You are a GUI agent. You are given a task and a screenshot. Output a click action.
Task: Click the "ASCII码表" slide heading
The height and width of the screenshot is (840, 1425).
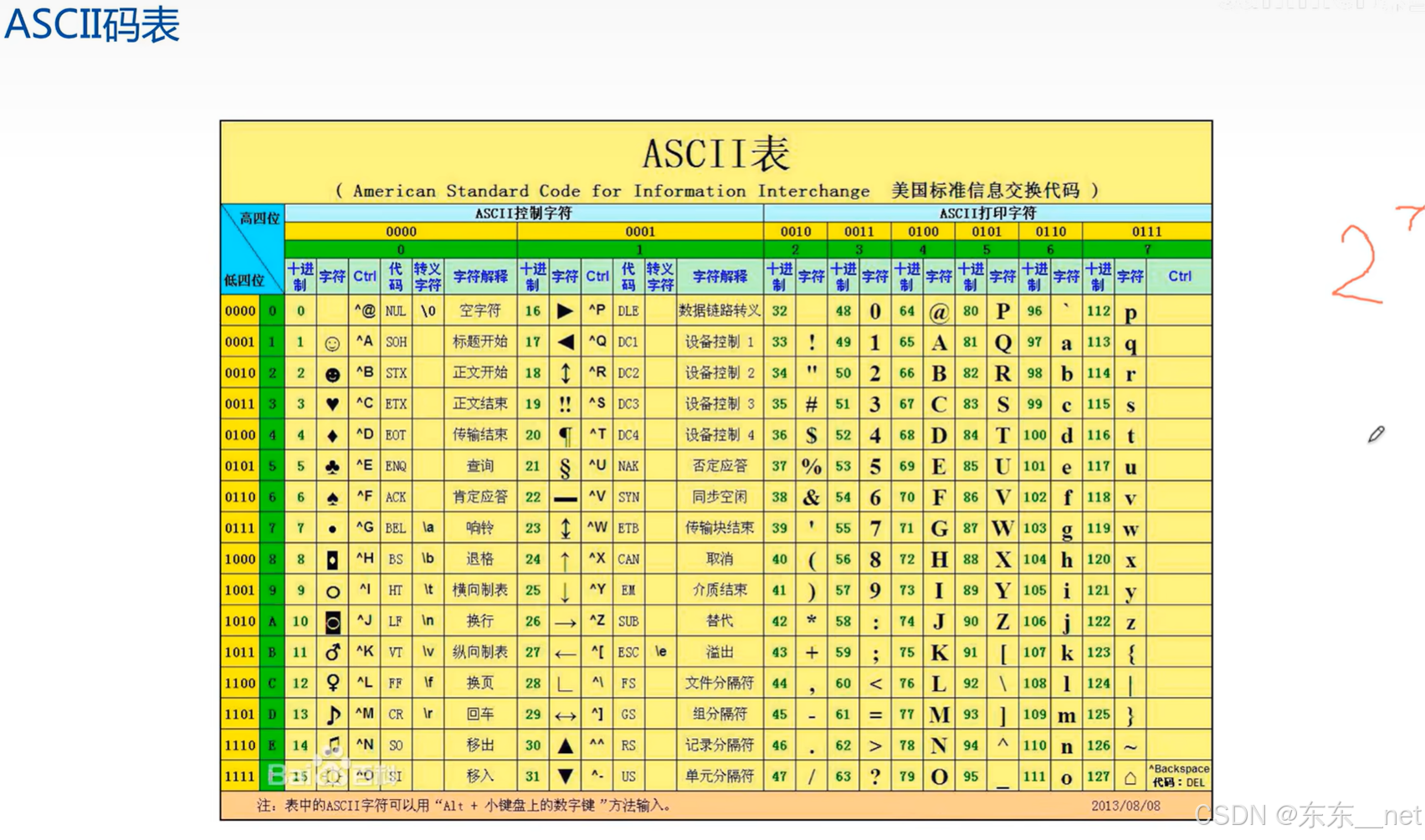92,23
